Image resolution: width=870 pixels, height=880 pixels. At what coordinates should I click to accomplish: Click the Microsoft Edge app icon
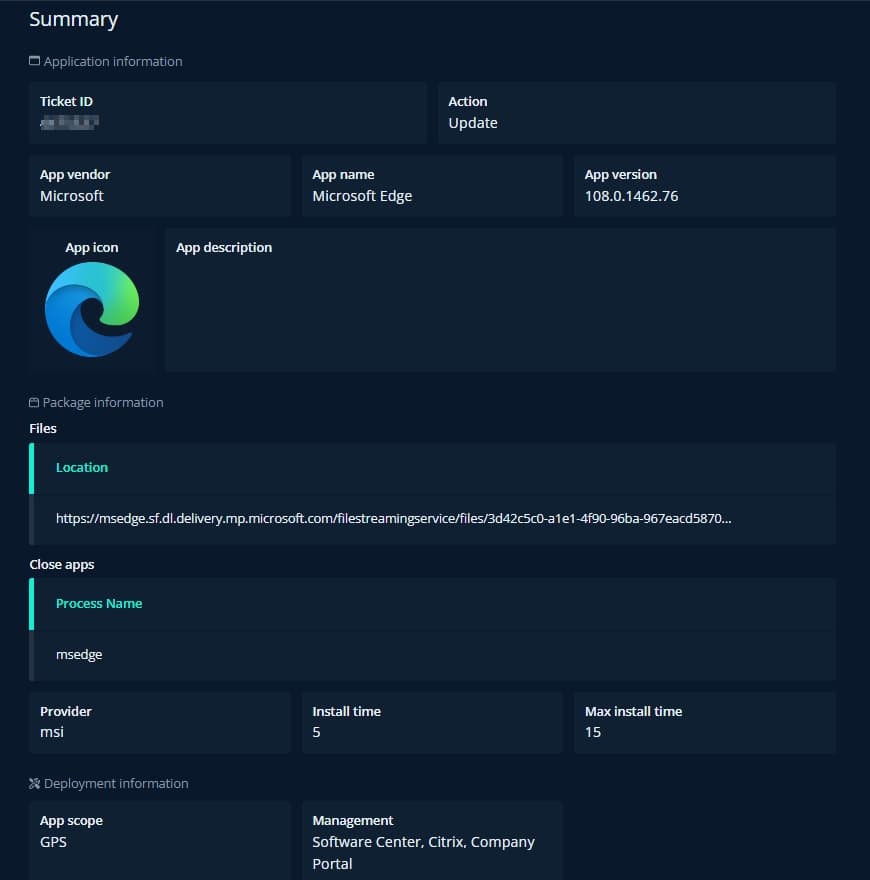(x=92, y=309)
